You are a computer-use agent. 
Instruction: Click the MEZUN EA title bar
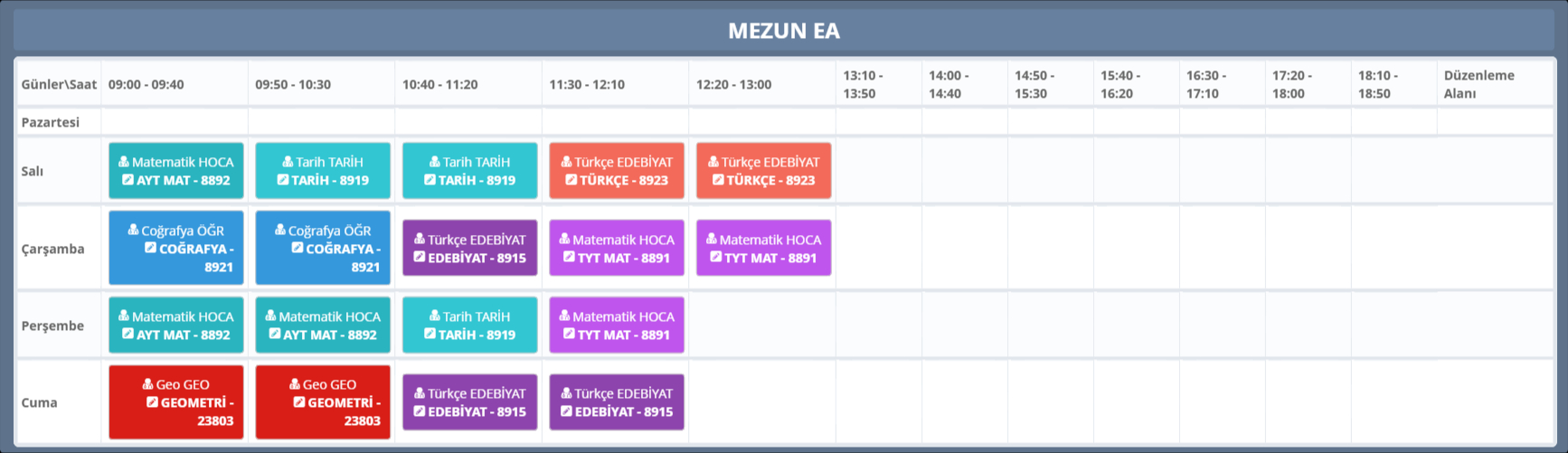783,31
